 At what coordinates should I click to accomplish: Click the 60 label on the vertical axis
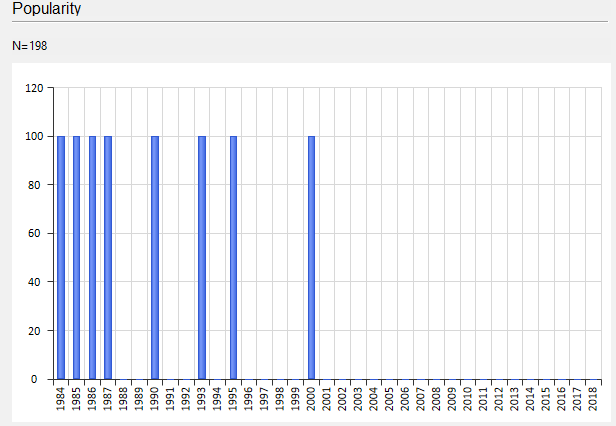click(x=37, y=234)
